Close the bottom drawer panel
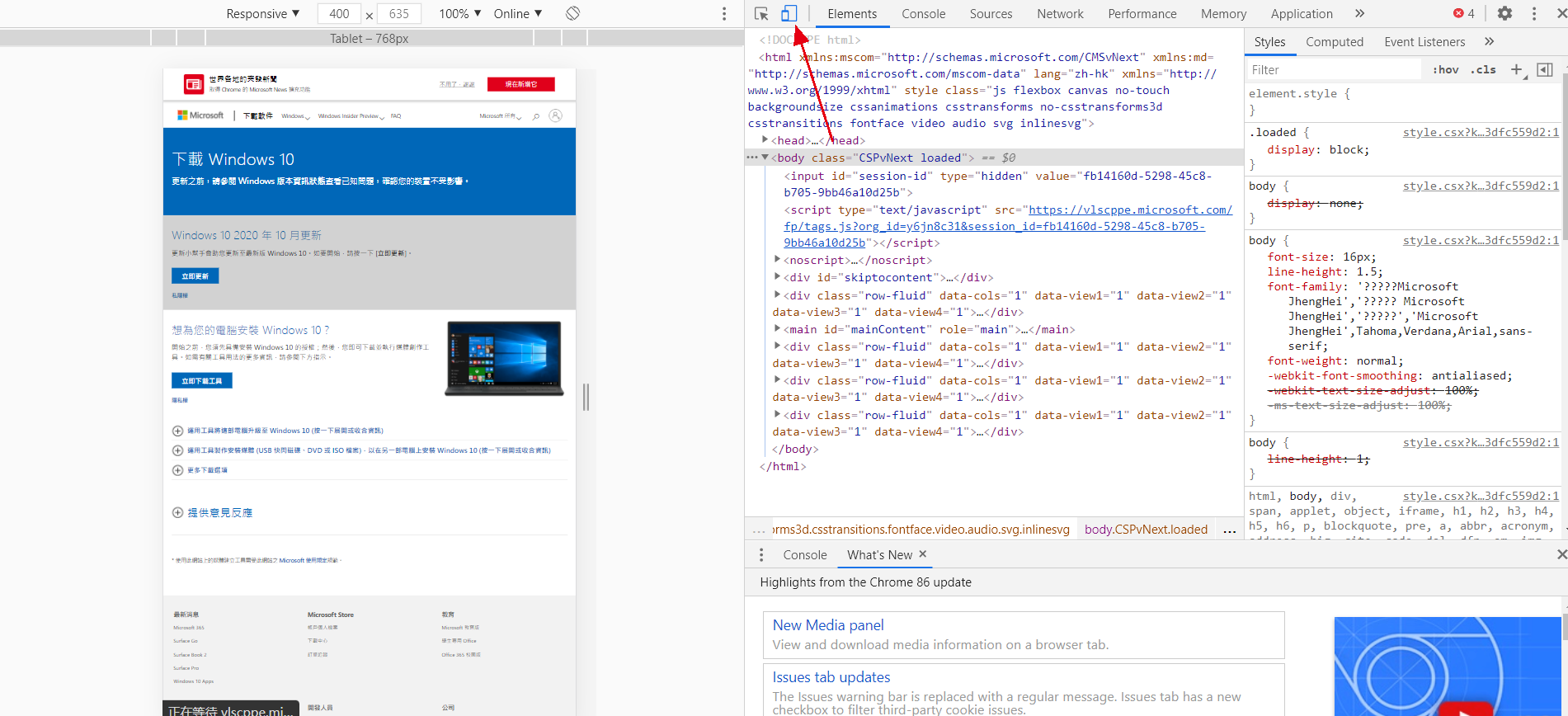Screen dimensions: 1568x716 point(1561,555)
